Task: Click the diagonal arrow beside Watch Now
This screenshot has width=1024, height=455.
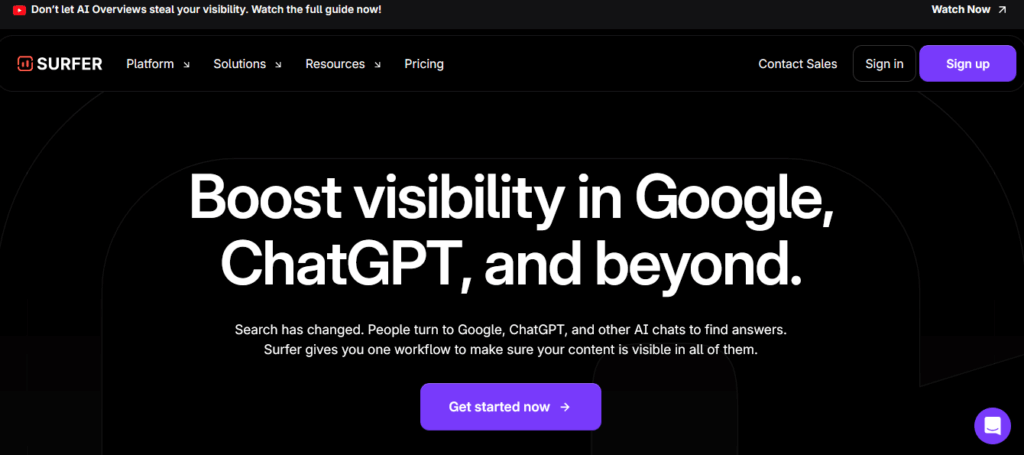Action: point(1002,10)
